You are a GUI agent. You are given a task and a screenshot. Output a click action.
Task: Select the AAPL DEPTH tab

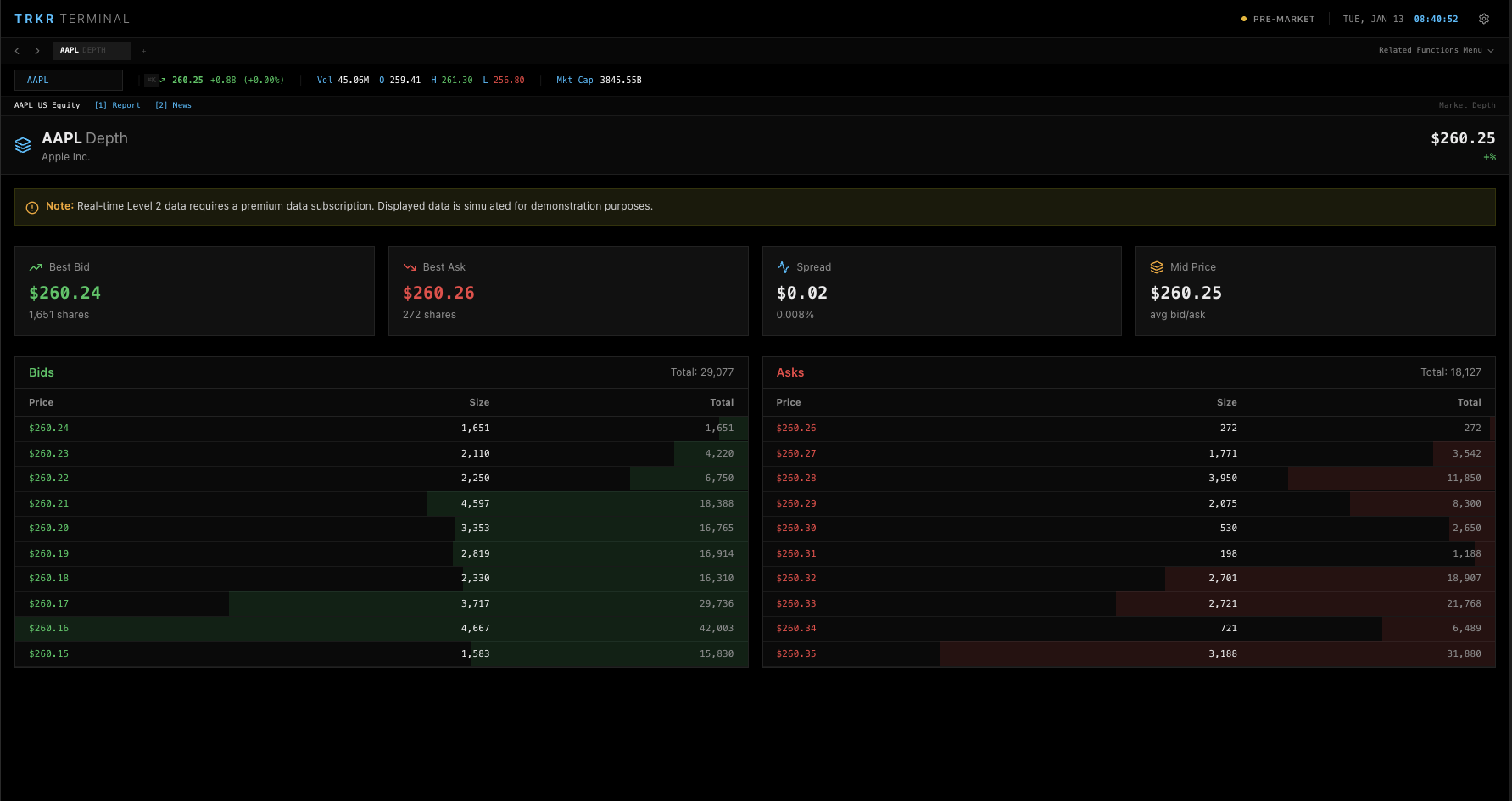click(x=92, y=50)
